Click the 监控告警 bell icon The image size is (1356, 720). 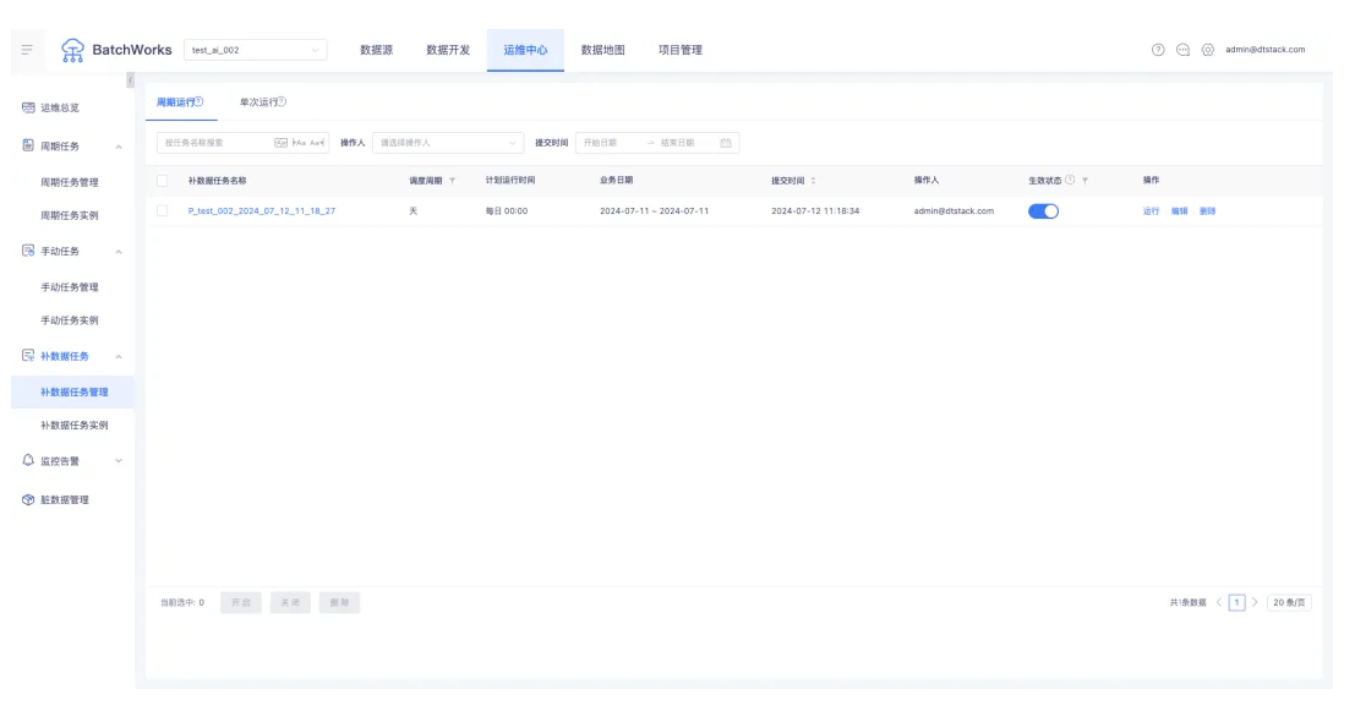click(28, 461)
